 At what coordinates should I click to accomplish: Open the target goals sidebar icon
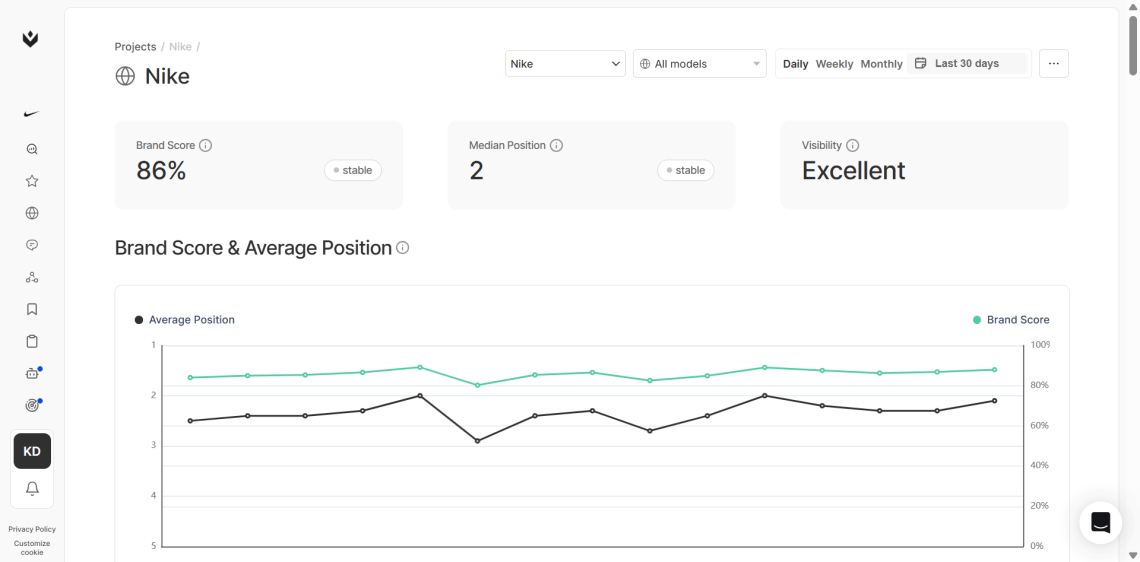click(x=32, y=405)
